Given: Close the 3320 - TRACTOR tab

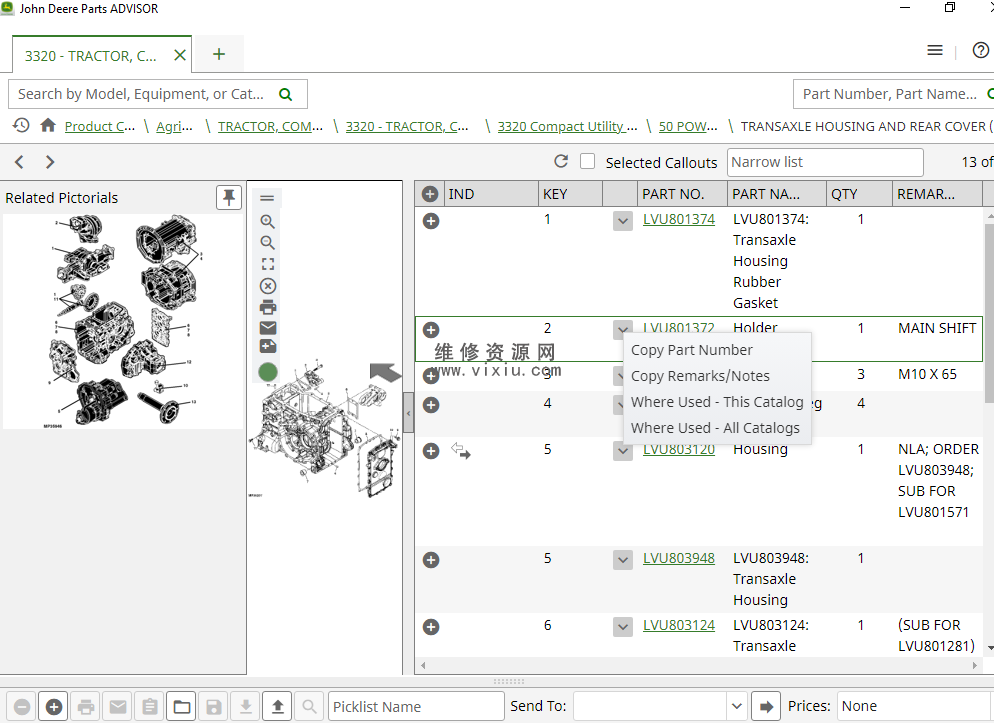Looking at the screenshot, I should [180, 55].
